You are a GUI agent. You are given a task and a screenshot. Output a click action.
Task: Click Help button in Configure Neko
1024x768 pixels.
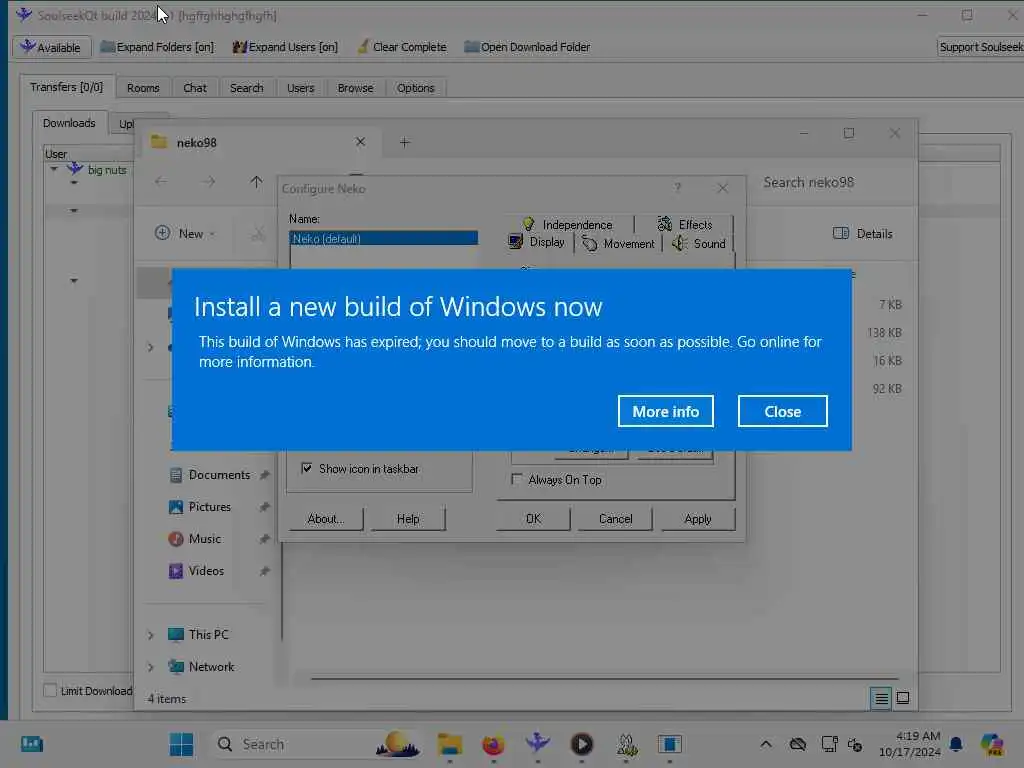(408, 519)
